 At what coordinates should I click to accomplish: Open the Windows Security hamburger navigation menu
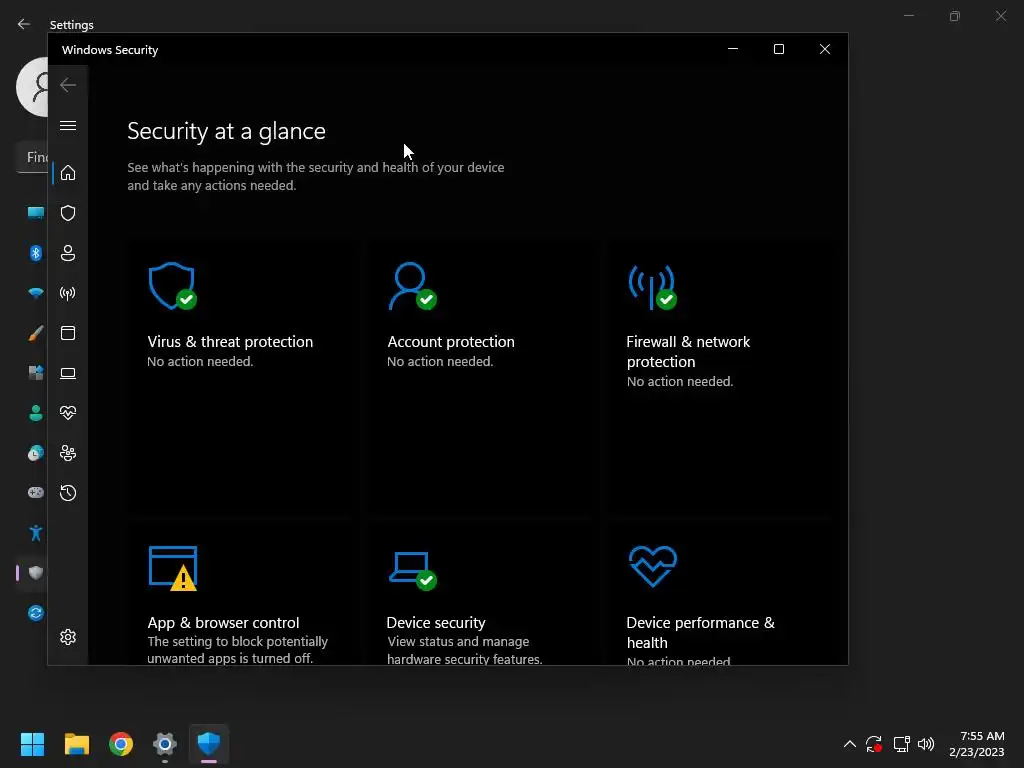click(x=68, y=125)
